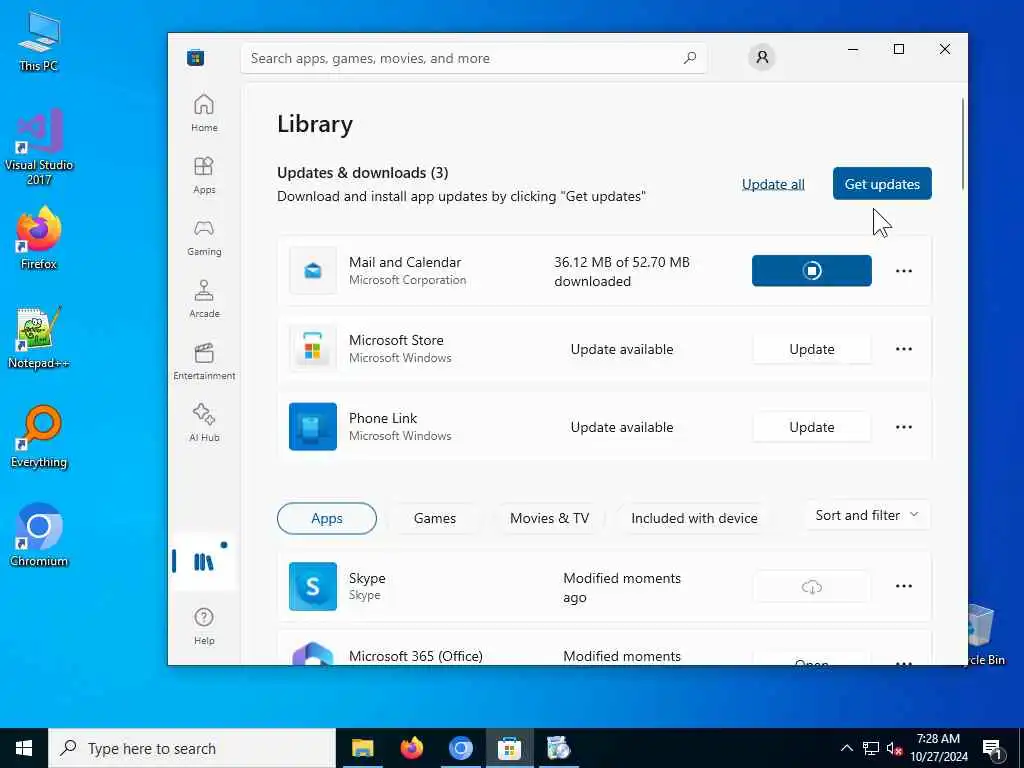Select the Chromium desktop icon

[x=39, y=536]
